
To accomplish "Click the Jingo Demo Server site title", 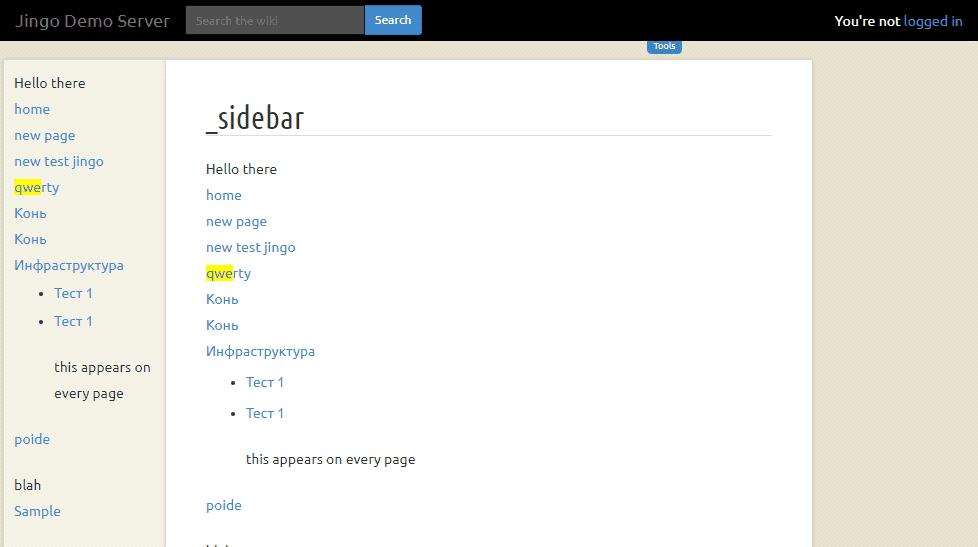I will [92, 21].
